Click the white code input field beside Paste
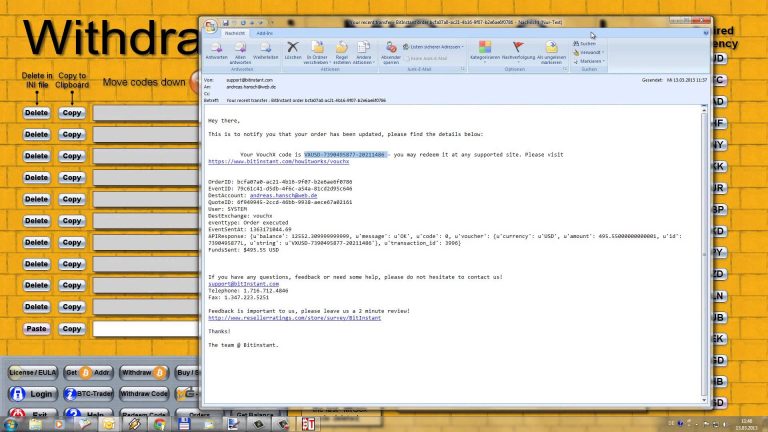This screenshot has height=432, width=768. click(x=146, y=329)
